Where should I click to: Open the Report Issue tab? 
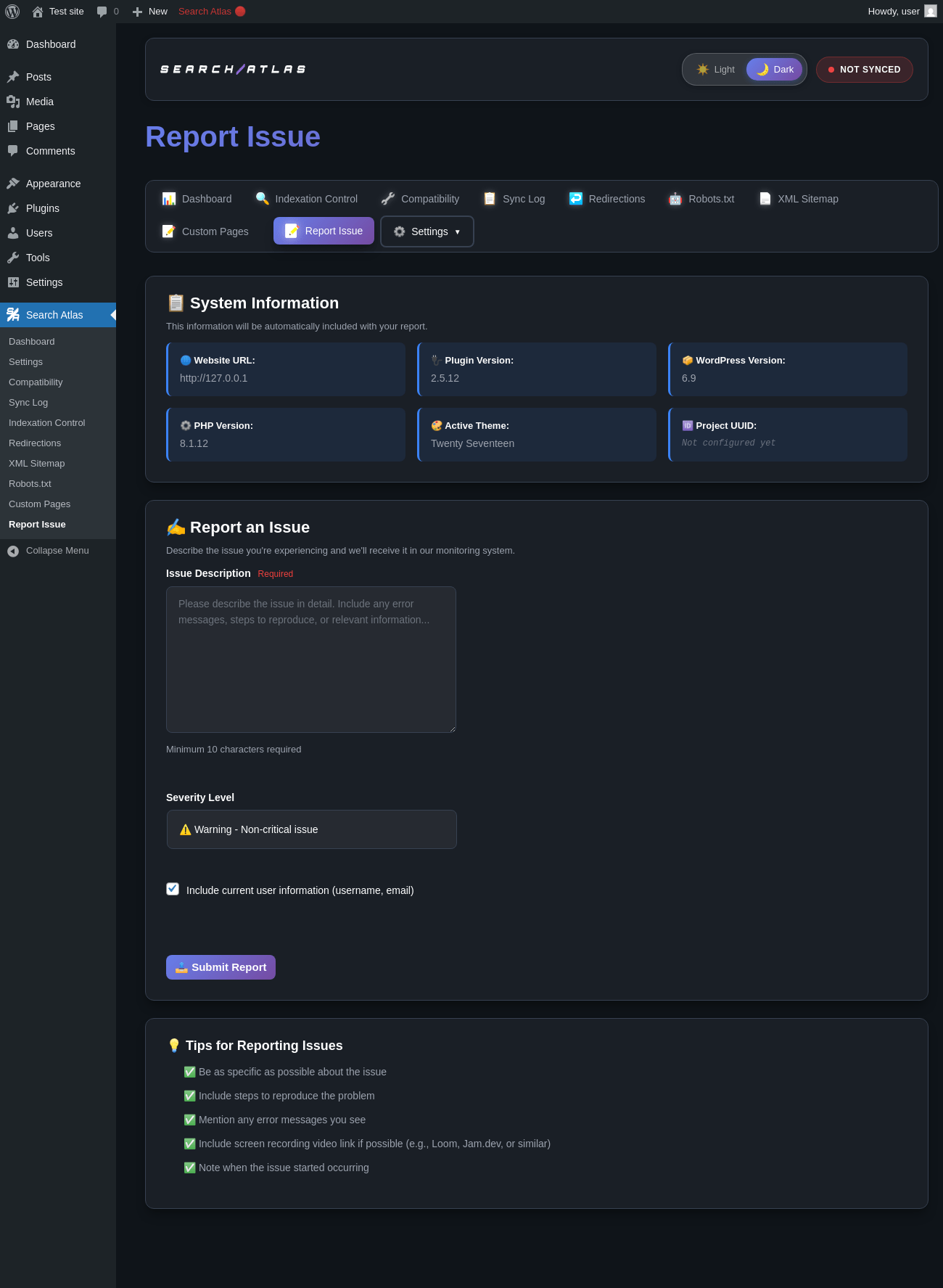(324, 231)
